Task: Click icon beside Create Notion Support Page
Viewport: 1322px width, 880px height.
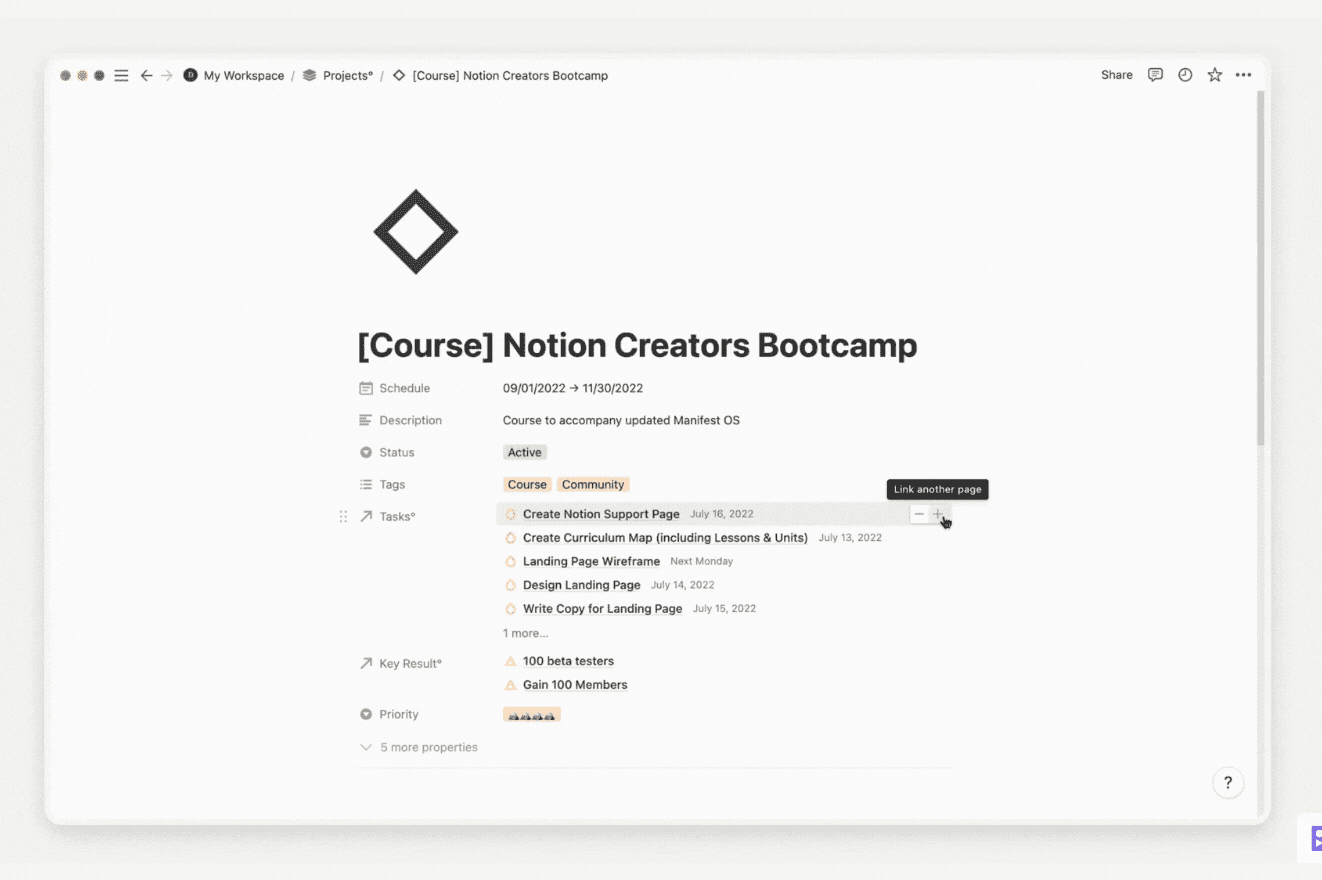Action: [510, 514]
